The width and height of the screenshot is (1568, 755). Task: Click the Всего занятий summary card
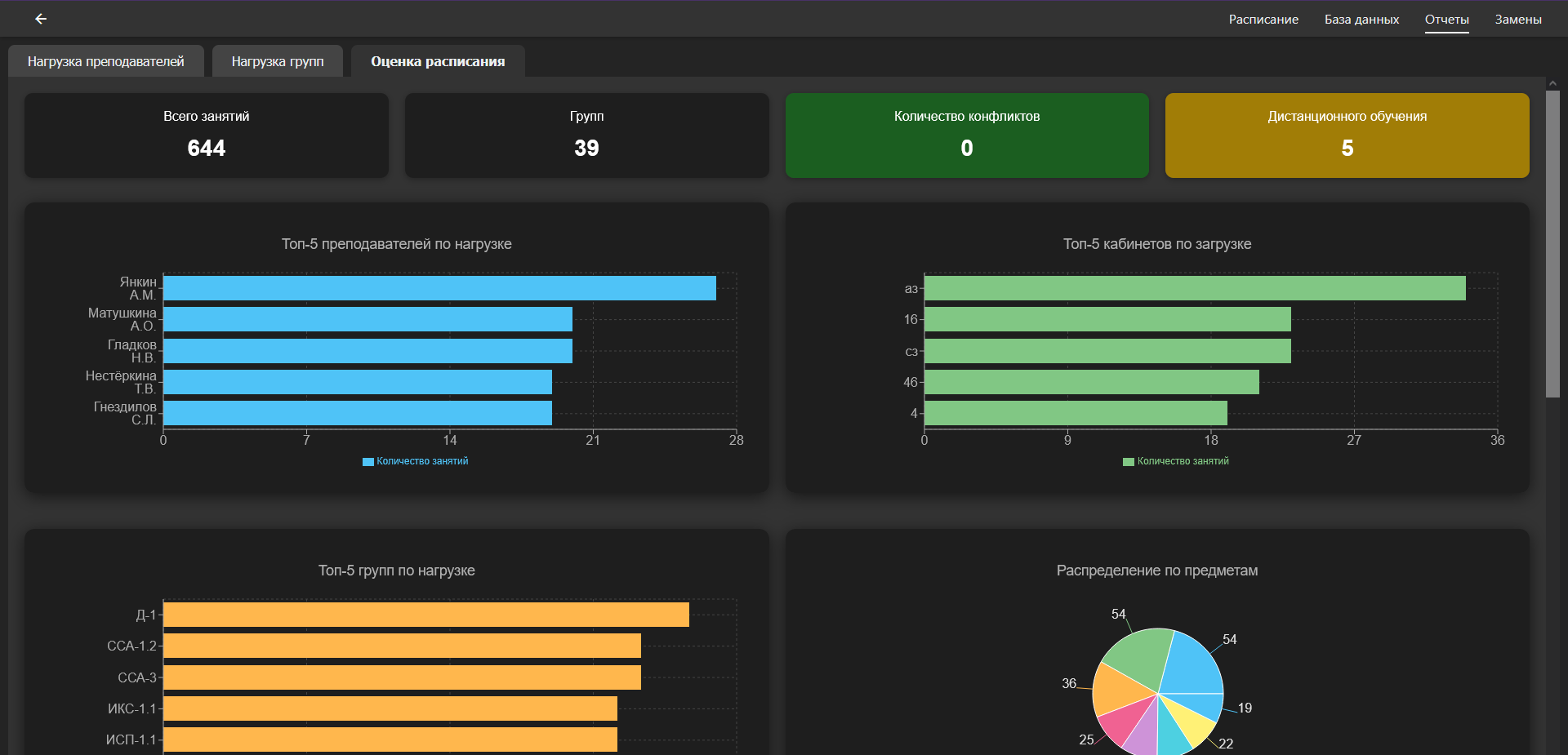[x=207, y=135]
